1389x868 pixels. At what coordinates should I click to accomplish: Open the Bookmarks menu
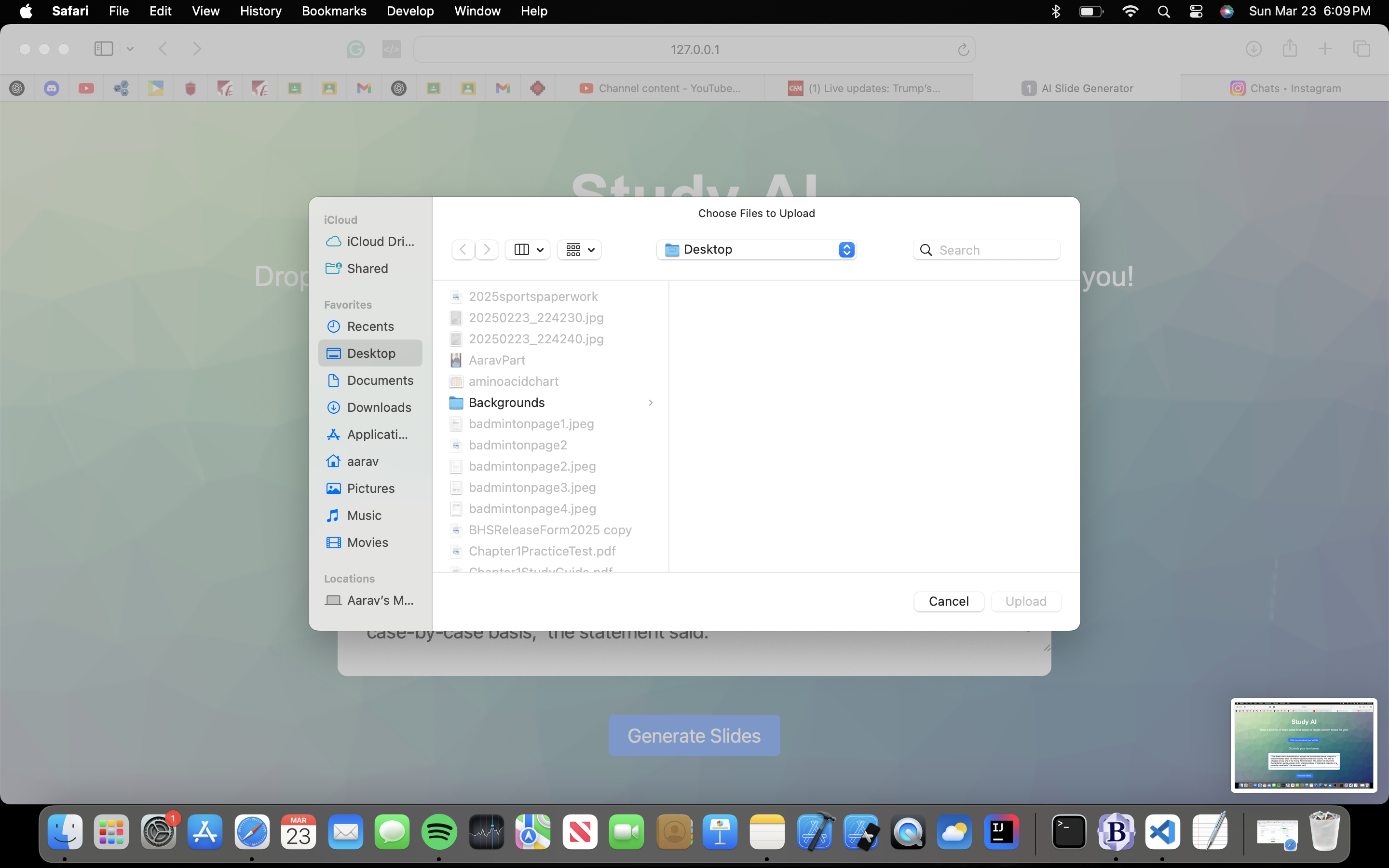point(333,11)
